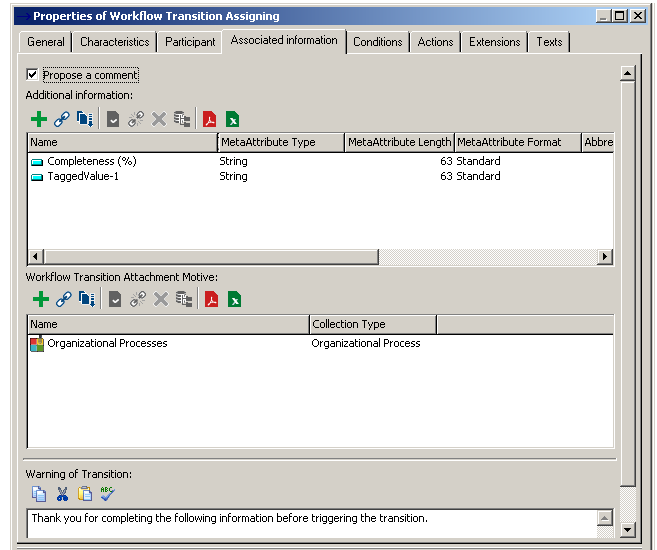The height and width of the screenshot is (550, 657).
Task: Click the scissors cut icon under Warning of Transition
Action: (x=62, y=493)
